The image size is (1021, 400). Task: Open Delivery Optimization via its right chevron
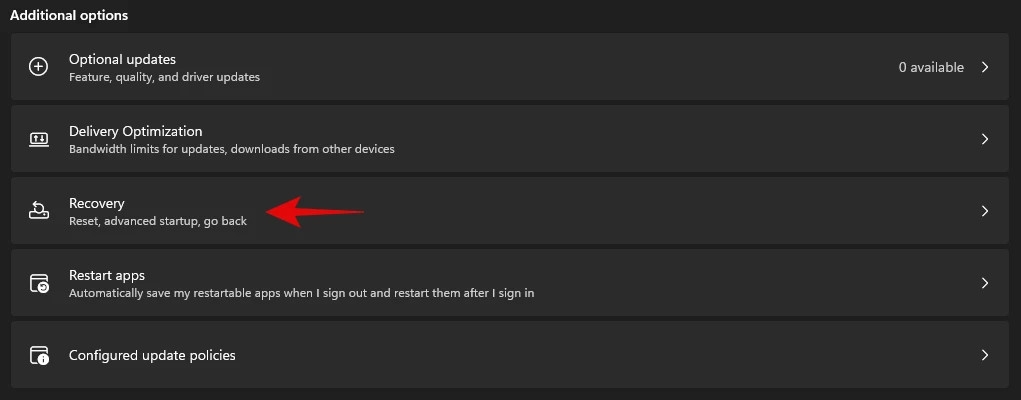985,139
